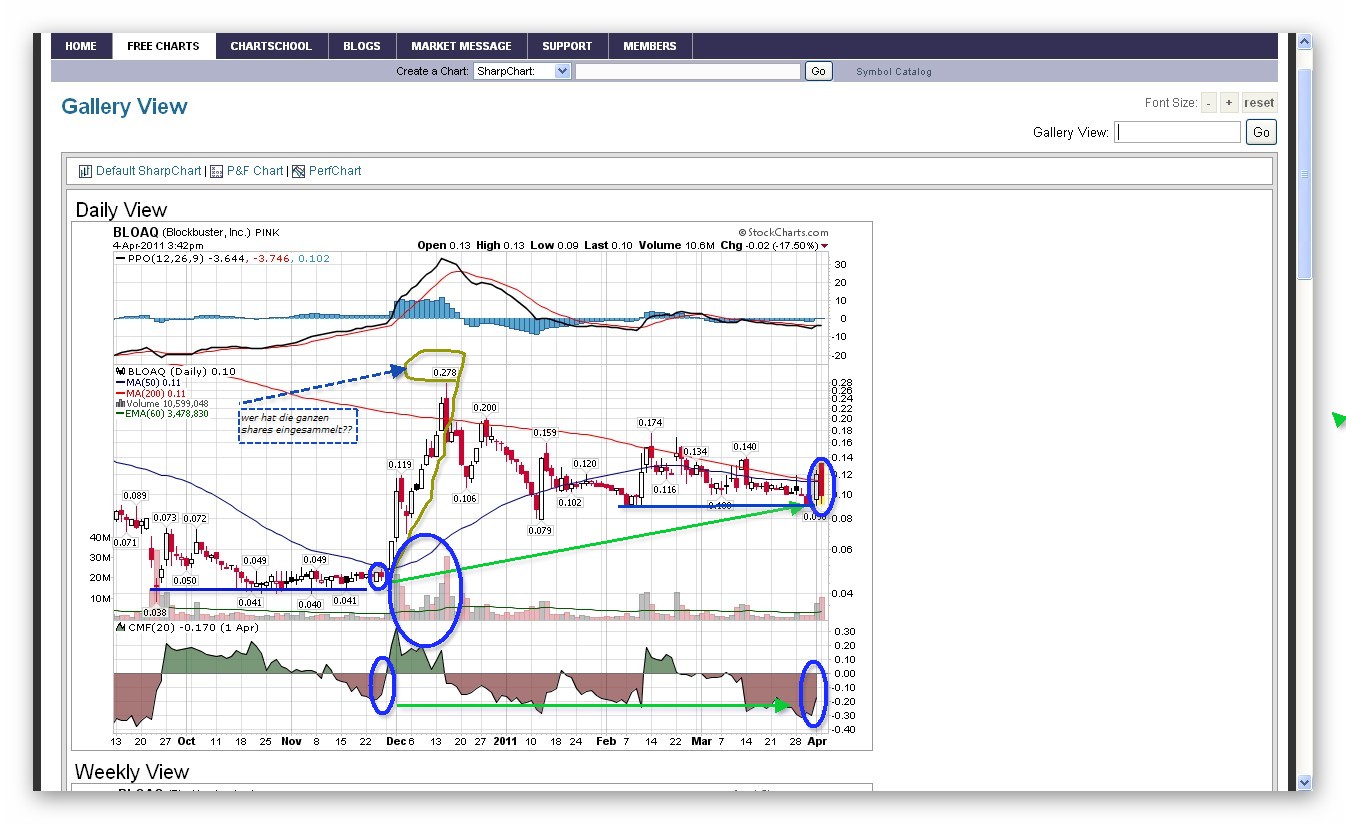Viewport: 1346px width, 824px height.
Task: Click the 0.200 price label
Action: click(x=485, y=408)
